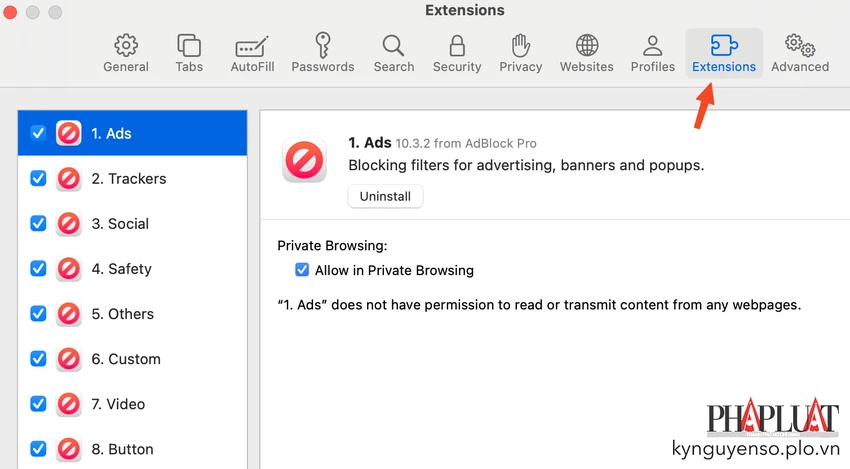This screenshot has height=469, width=850.
Task: Select the Extensions puzzle-piece tab
Action: 724,53
